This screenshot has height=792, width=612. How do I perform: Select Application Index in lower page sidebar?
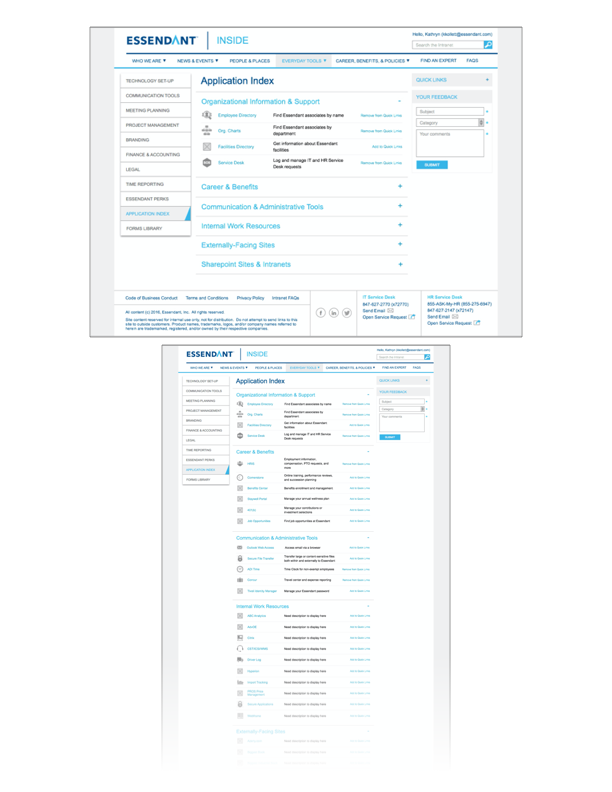(x=206, y=470)
